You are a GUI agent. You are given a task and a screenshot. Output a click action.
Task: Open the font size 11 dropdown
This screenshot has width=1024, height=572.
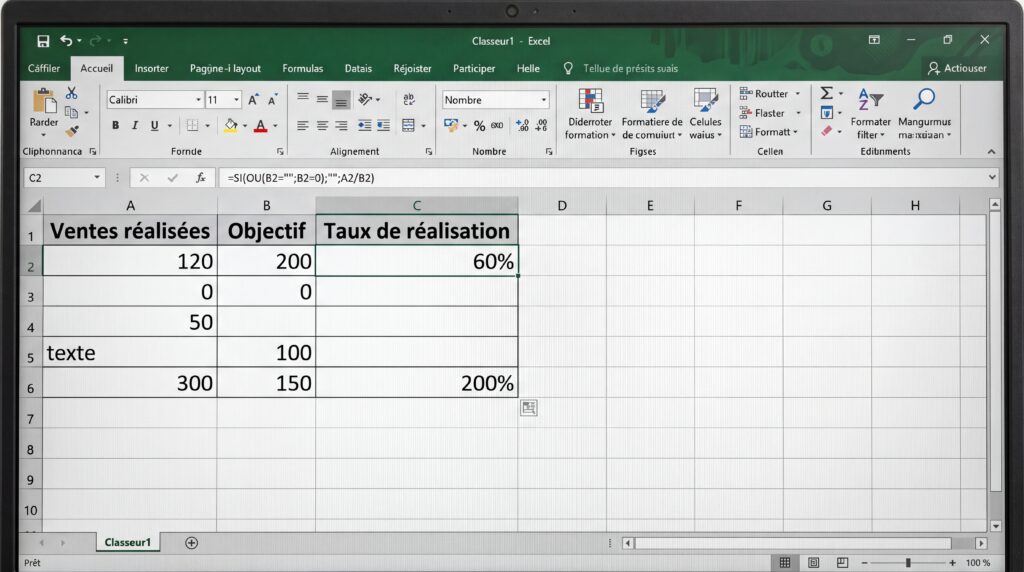pos(236,100)
